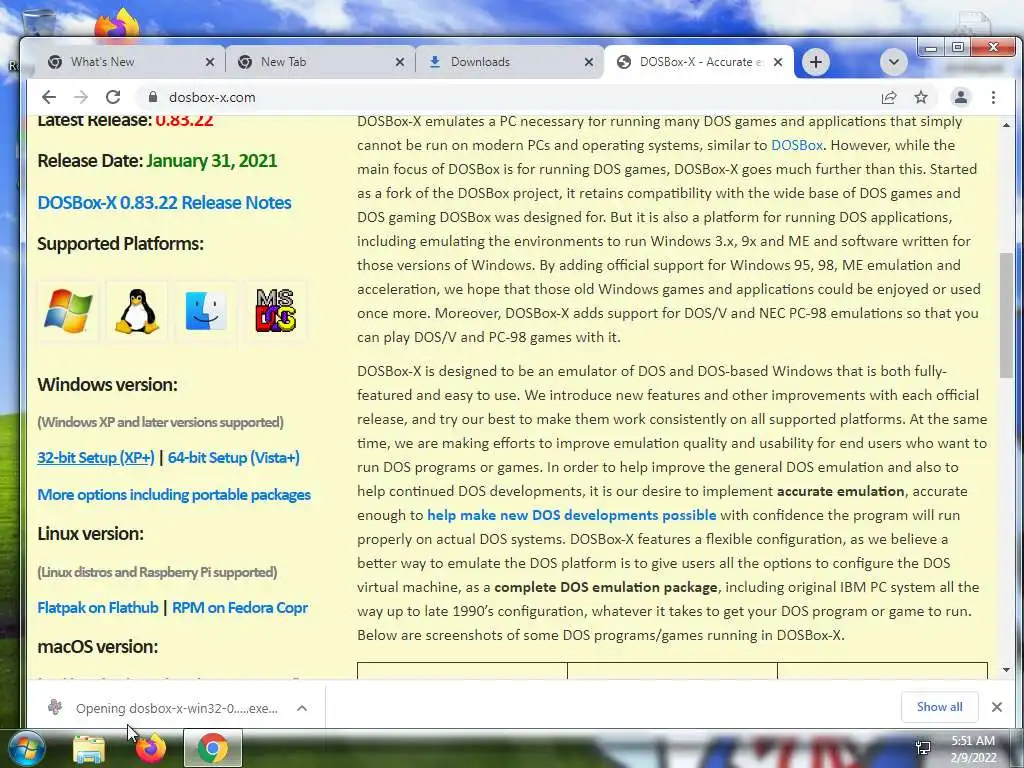Close the downloads bar

(x=997, y=707)
